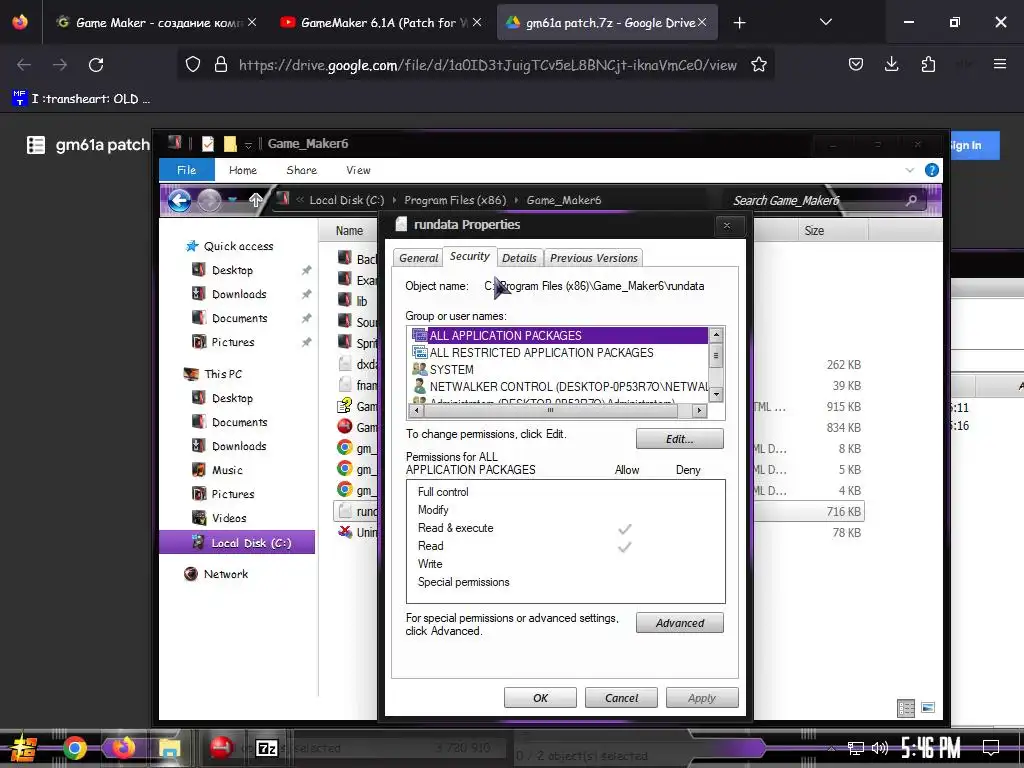Open the Security tab in rundata Properties
The image size is (1024, 768).
[469, 257]
